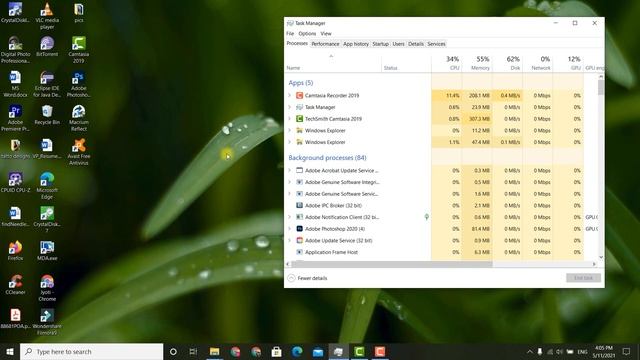Expand the Task Manager process row
Screen dimensions: 640x360
click(x=290, y=107)
